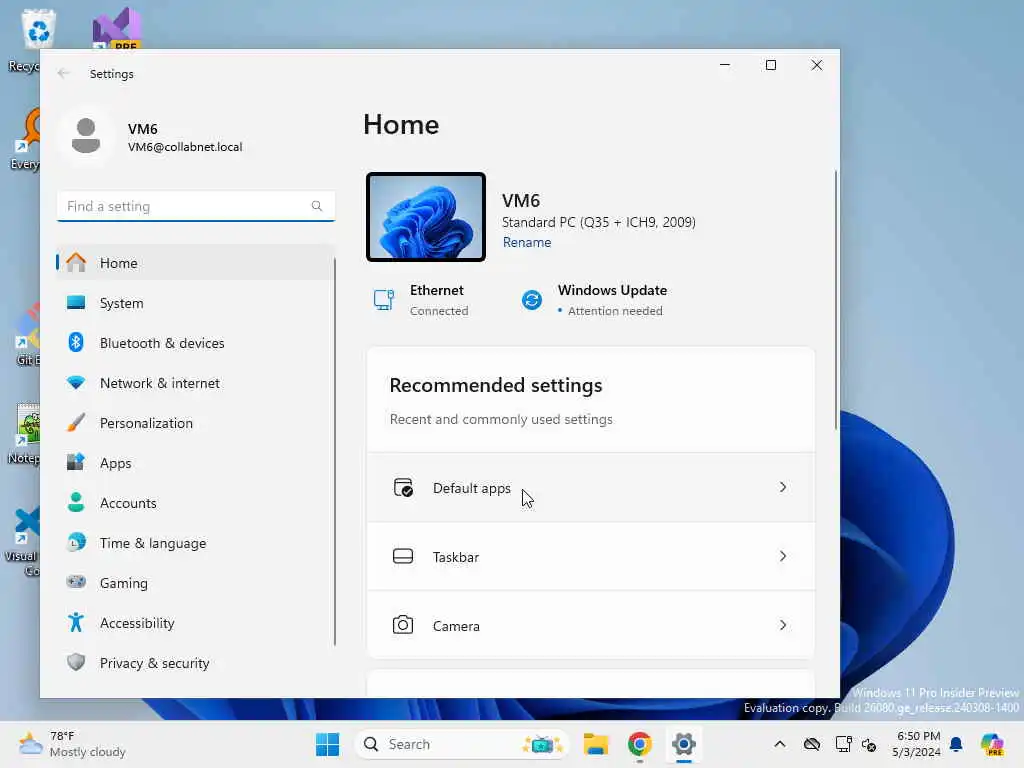
Task: Open clock showing 6:50 PM
Action: 916,744
